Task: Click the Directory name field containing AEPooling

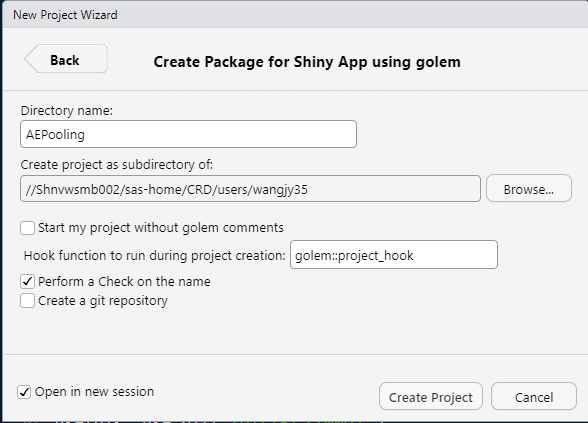Action: (188, 134)
